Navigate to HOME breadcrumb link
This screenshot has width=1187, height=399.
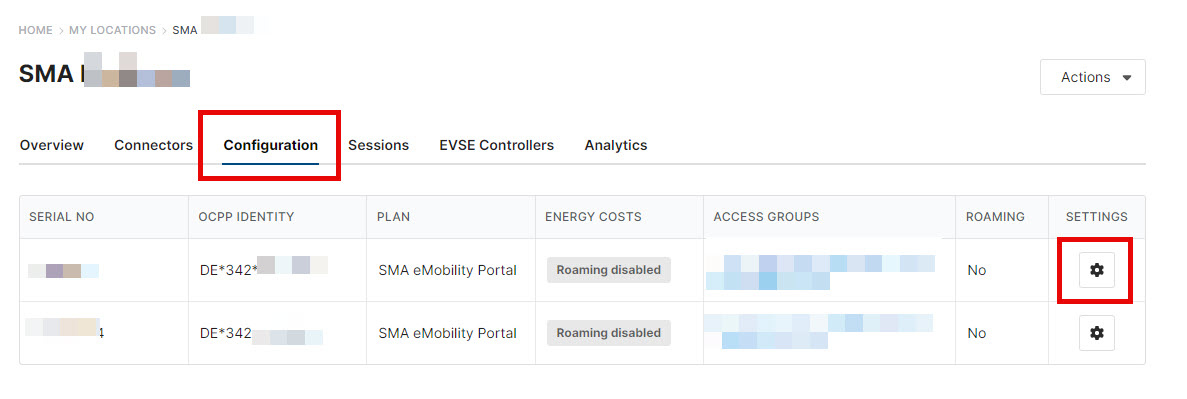pyautogui.click(x=36, y=30)
